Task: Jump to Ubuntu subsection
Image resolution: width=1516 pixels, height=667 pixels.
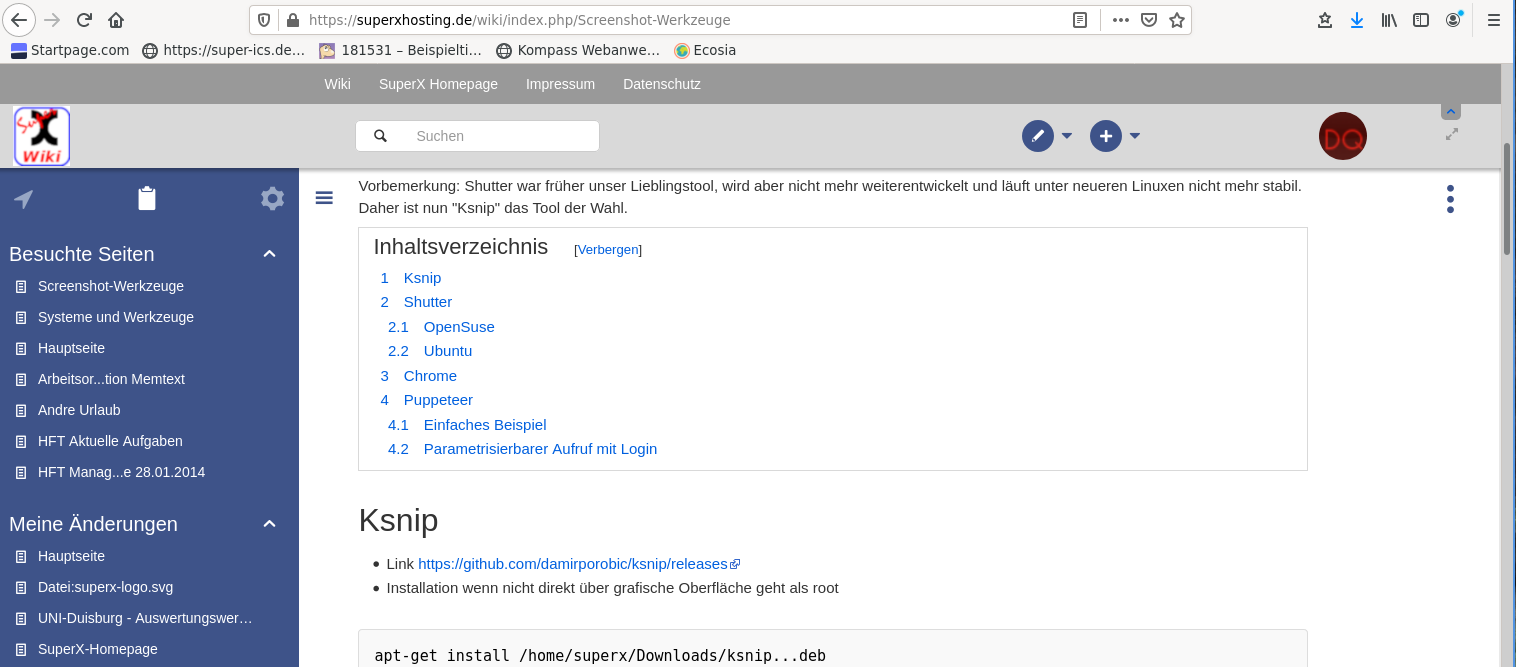Action: (448, 351)
